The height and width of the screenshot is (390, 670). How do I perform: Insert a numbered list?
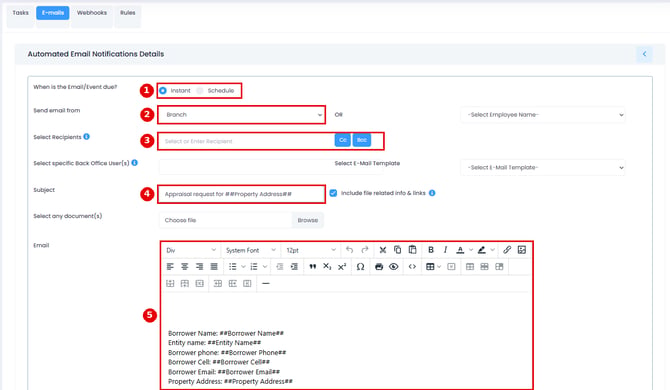pos(254,267)
